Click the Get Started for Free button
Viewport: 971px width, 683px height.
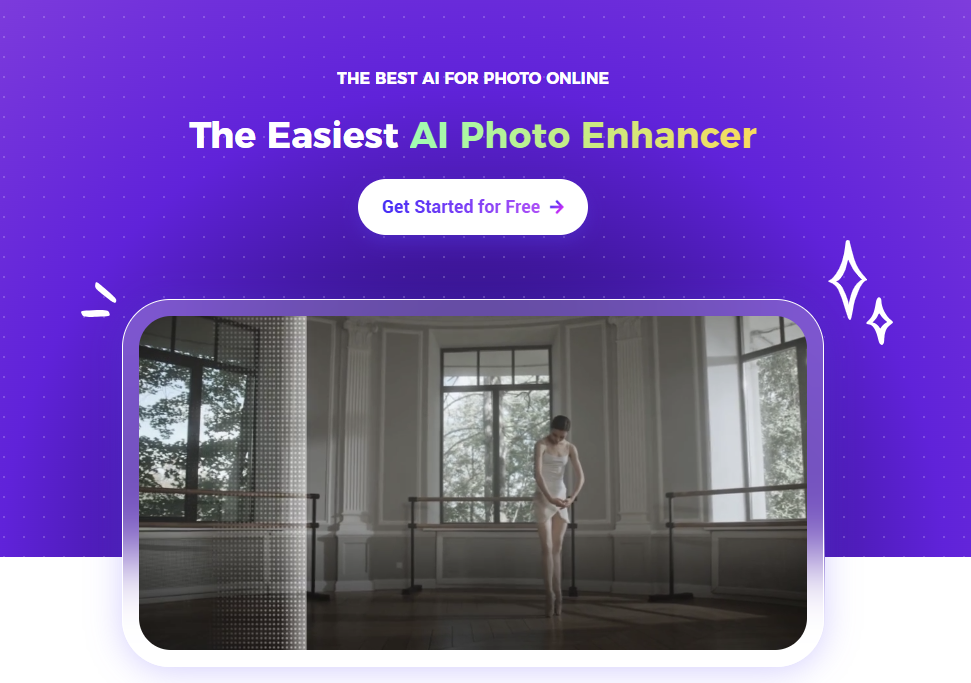click(x=472, y=207)
